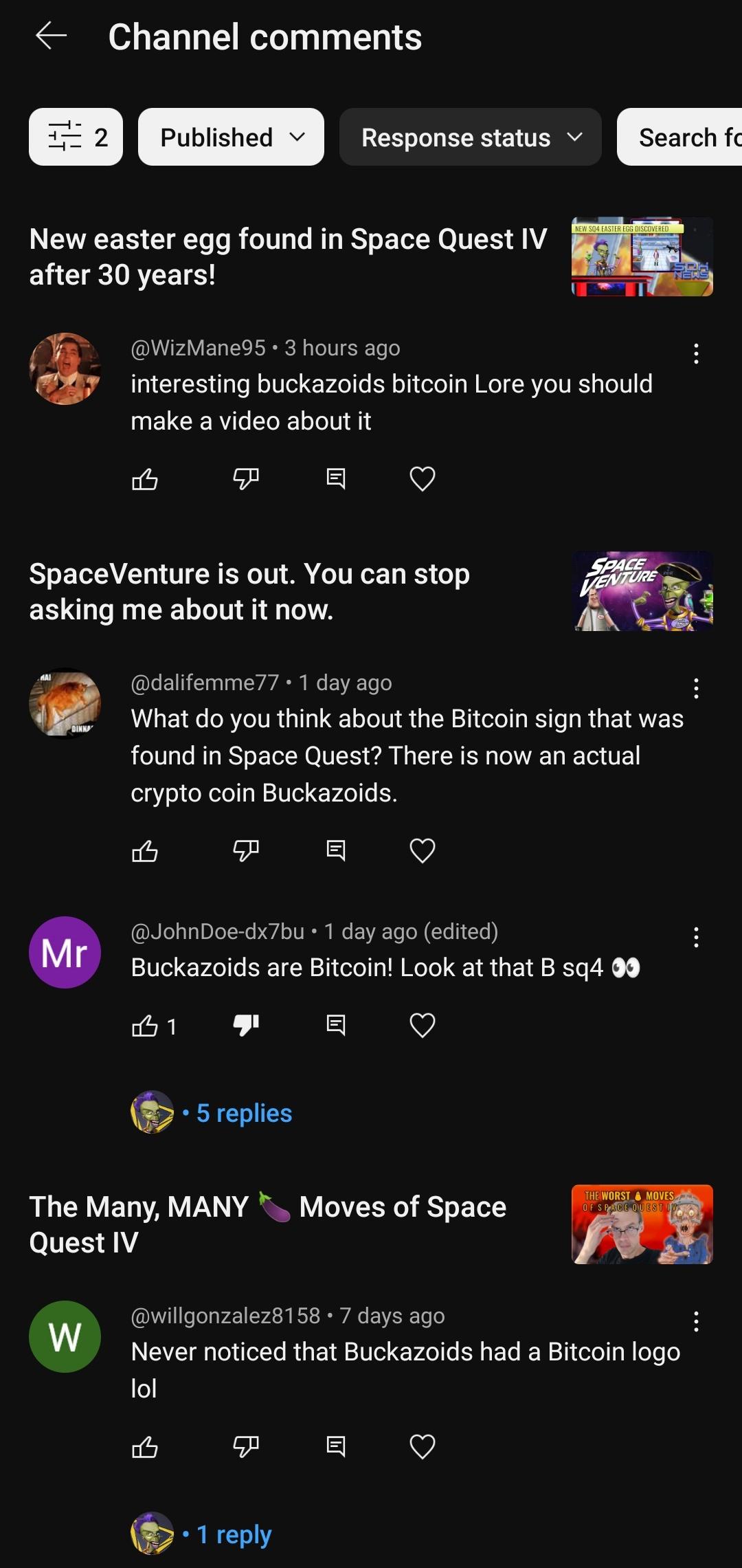Open the Response status dropdown

point(471,137)
